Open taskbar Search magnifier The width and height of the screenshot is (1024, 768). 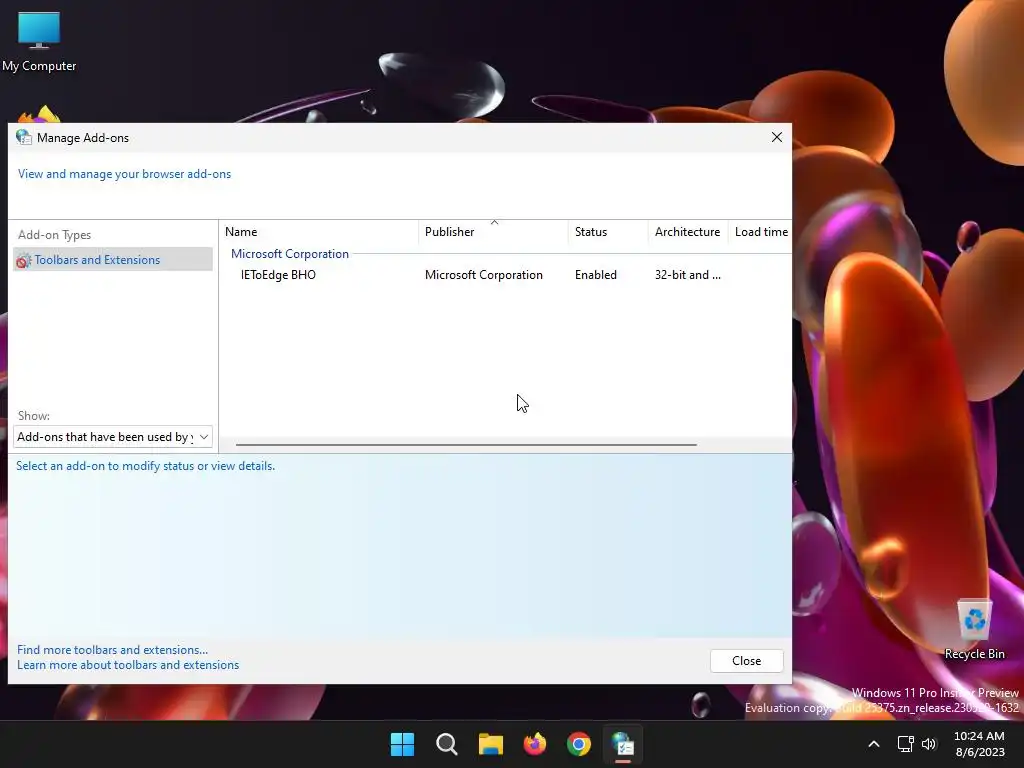447,744
